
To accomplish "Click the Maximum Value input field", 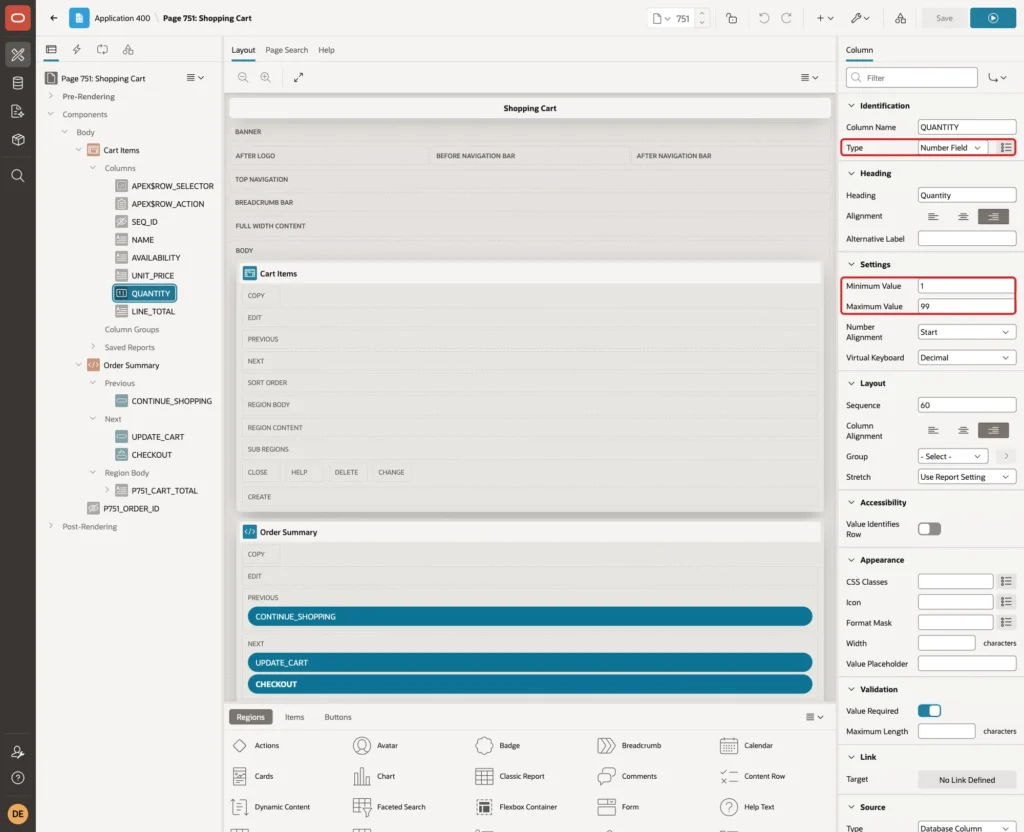I will [966, 306].
